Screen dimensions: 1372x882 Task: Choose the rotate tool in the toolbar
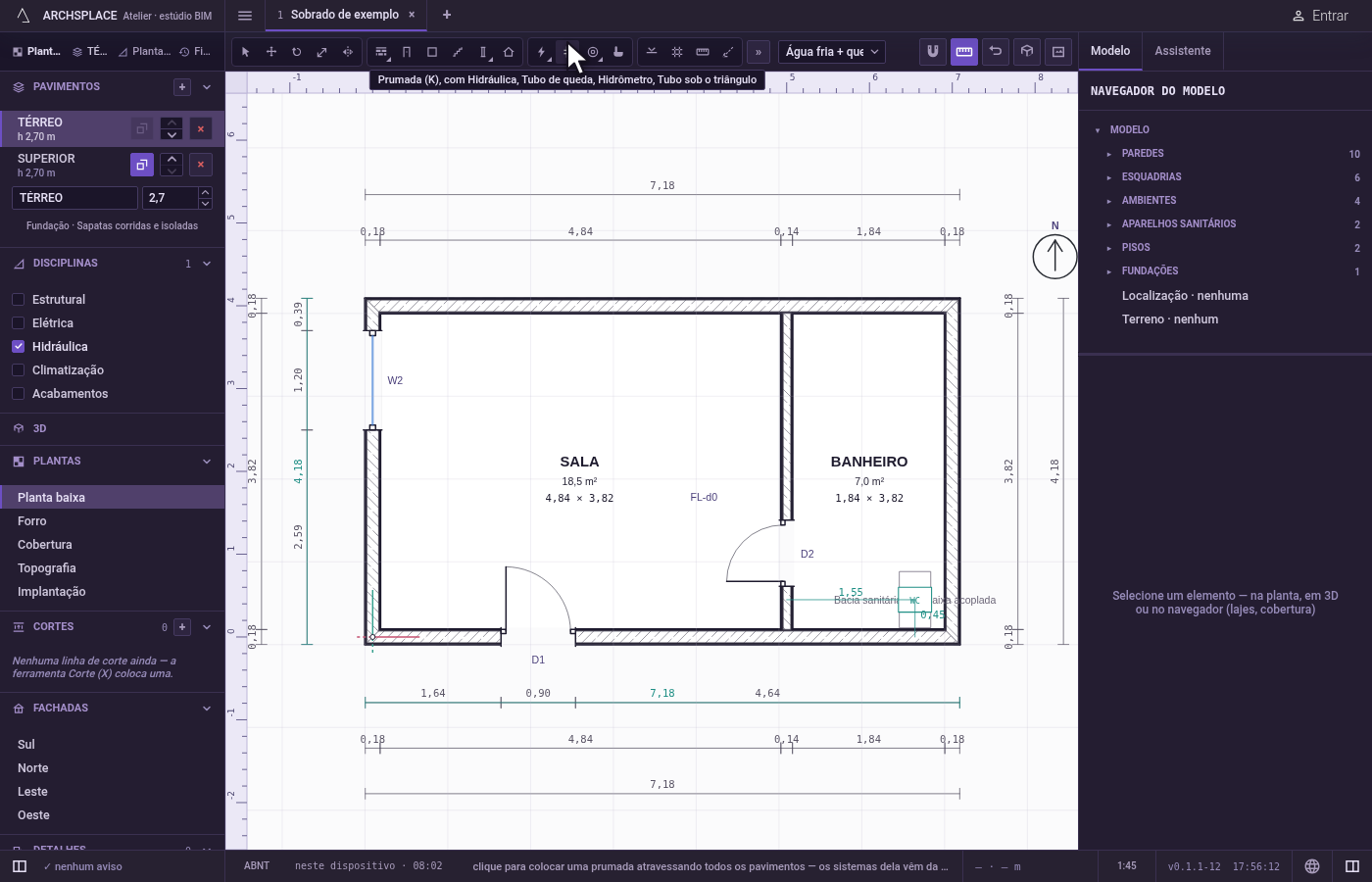coord(297,52)
